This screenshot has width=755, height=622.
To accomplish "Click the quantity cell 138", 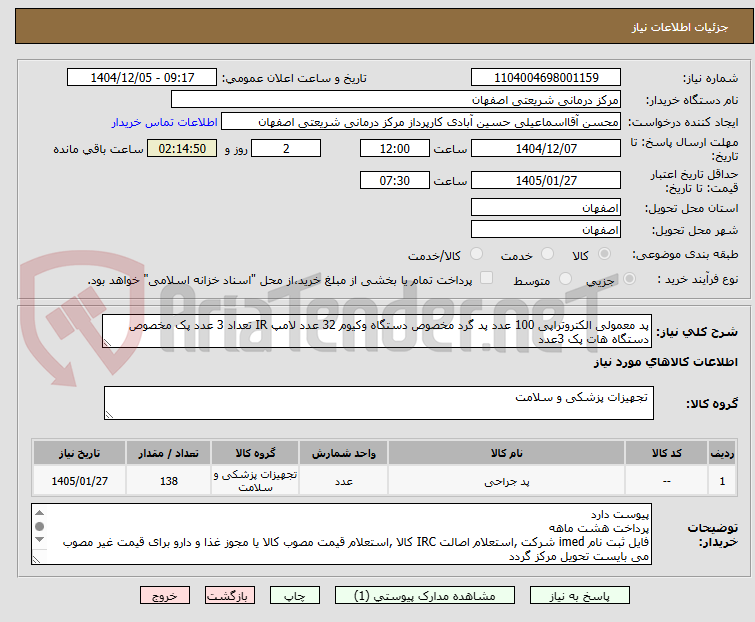I will 169,481.
